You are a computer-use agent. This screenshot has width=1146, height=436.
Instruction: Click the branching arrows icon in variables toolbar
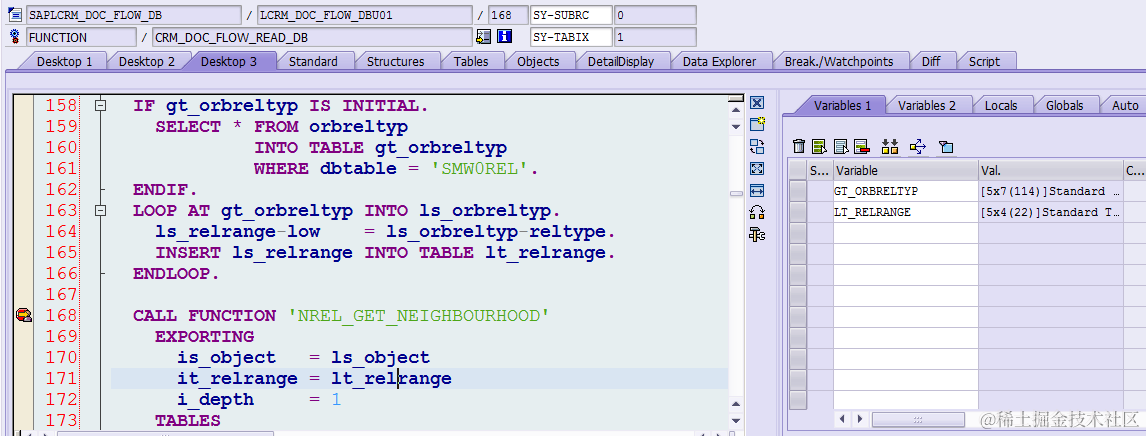click(918, 147)
